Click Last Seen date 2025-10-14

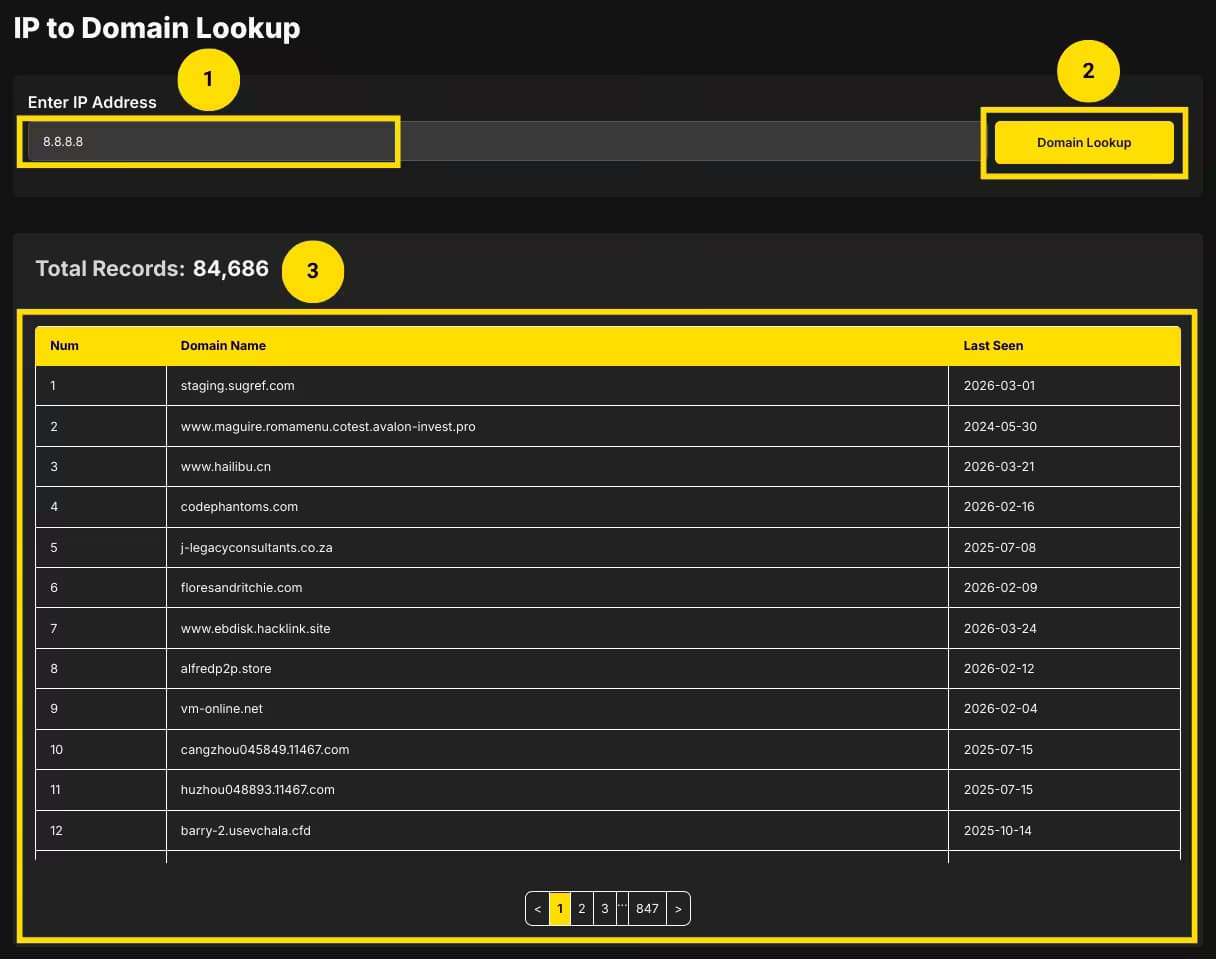[x=999, y=831]
